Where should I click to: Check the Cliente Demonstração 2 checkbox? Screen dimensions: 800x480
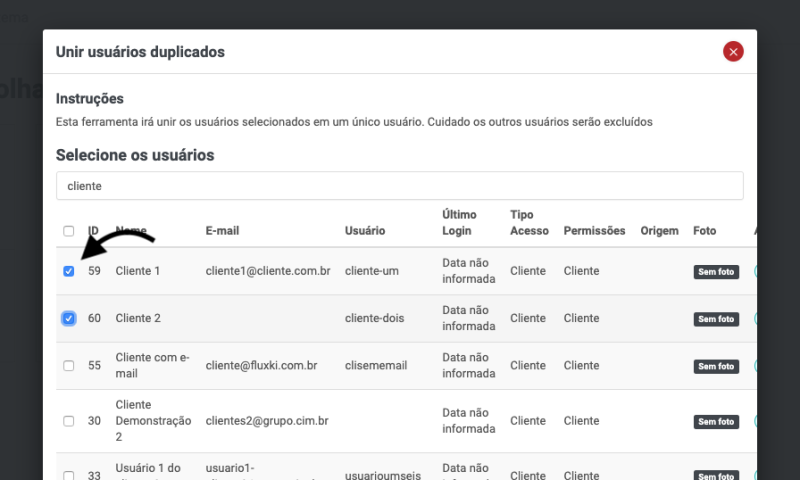(68, 422)
